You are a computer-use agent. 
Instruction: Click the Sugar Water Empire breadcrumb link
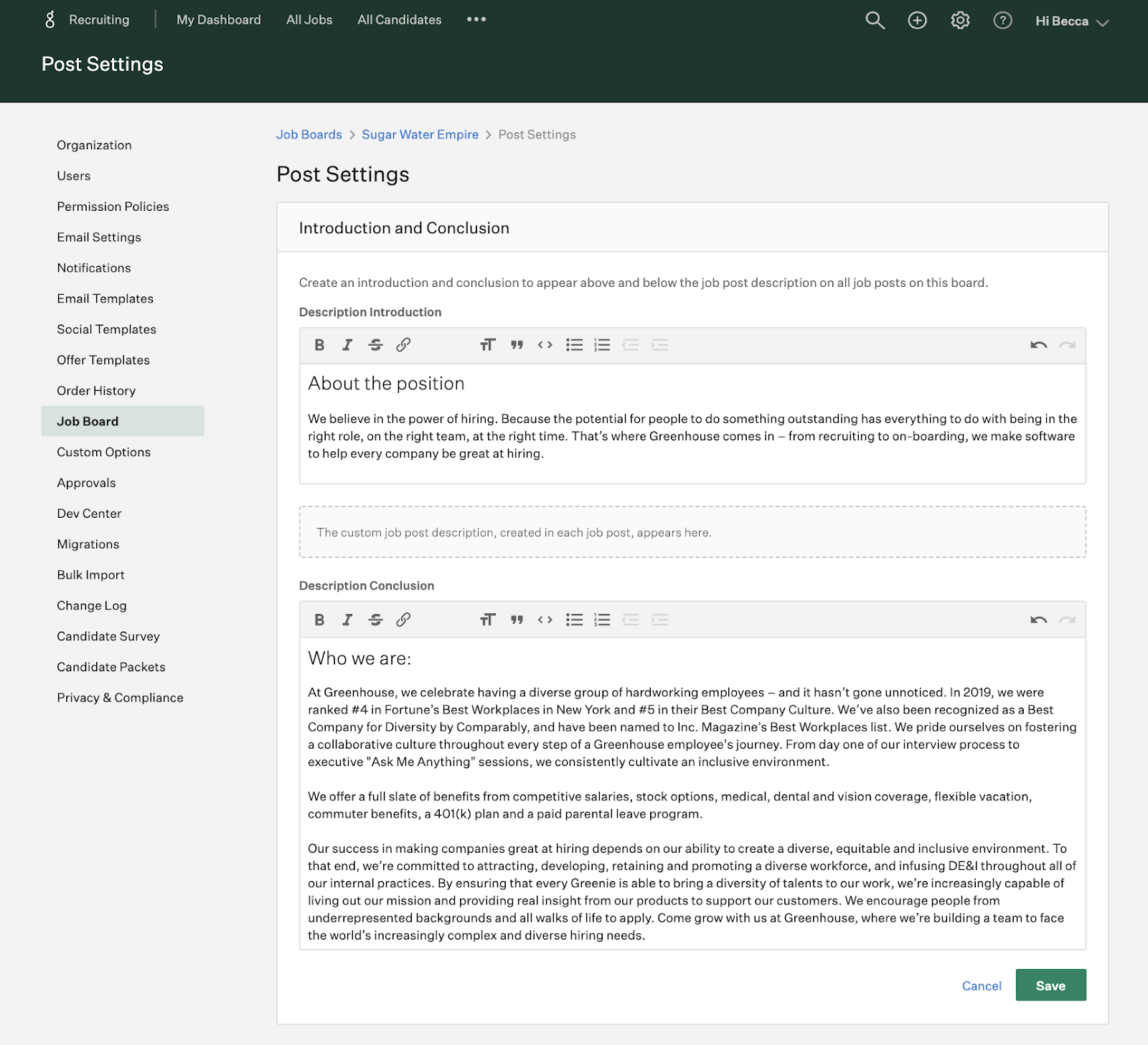[420, 135]
